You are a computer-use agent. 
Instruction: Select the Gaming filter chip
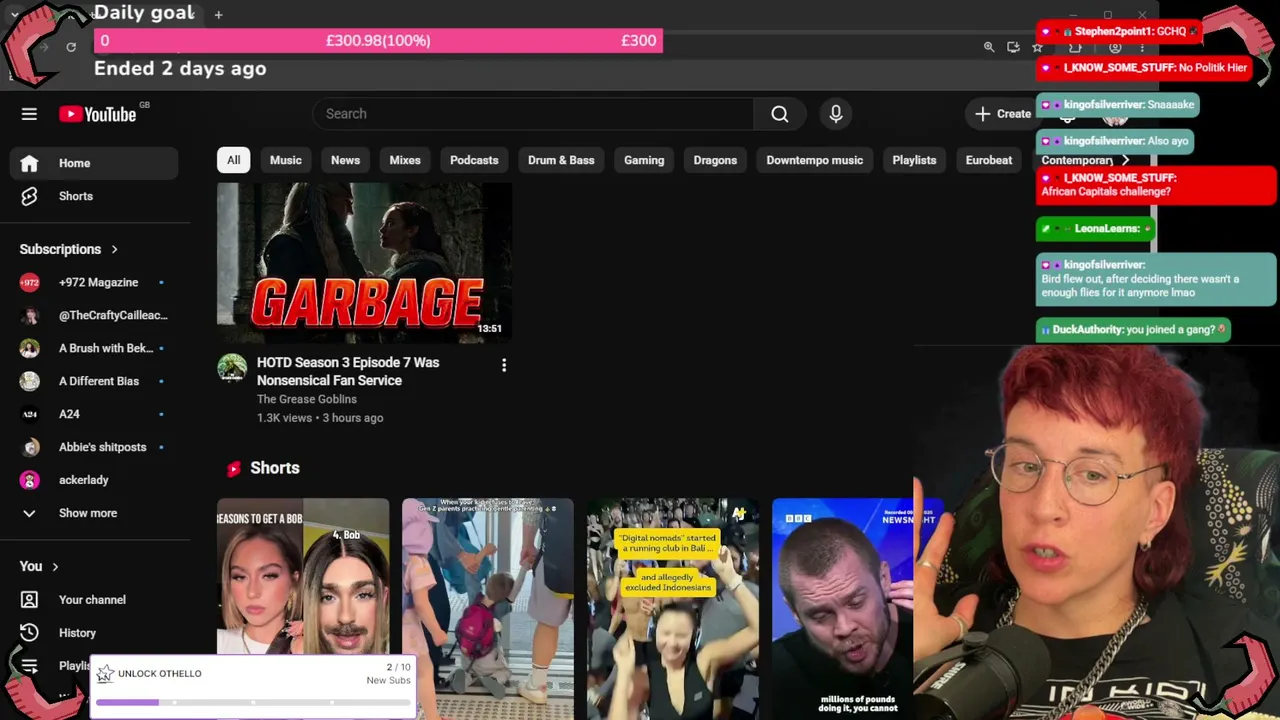(644, 160)
